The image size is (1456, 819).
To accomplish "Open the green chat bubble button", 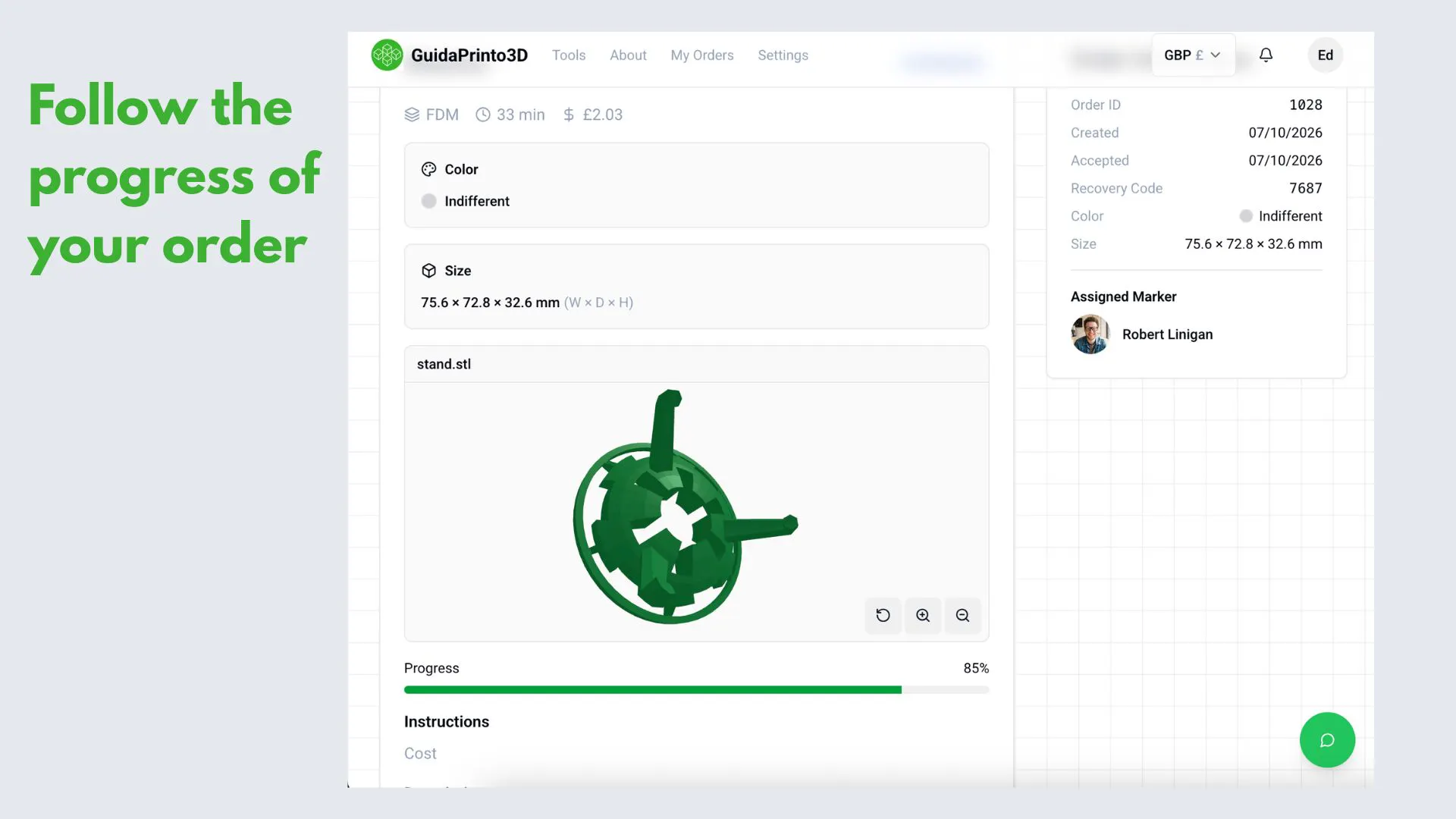I will click(x=1327, y=740).
